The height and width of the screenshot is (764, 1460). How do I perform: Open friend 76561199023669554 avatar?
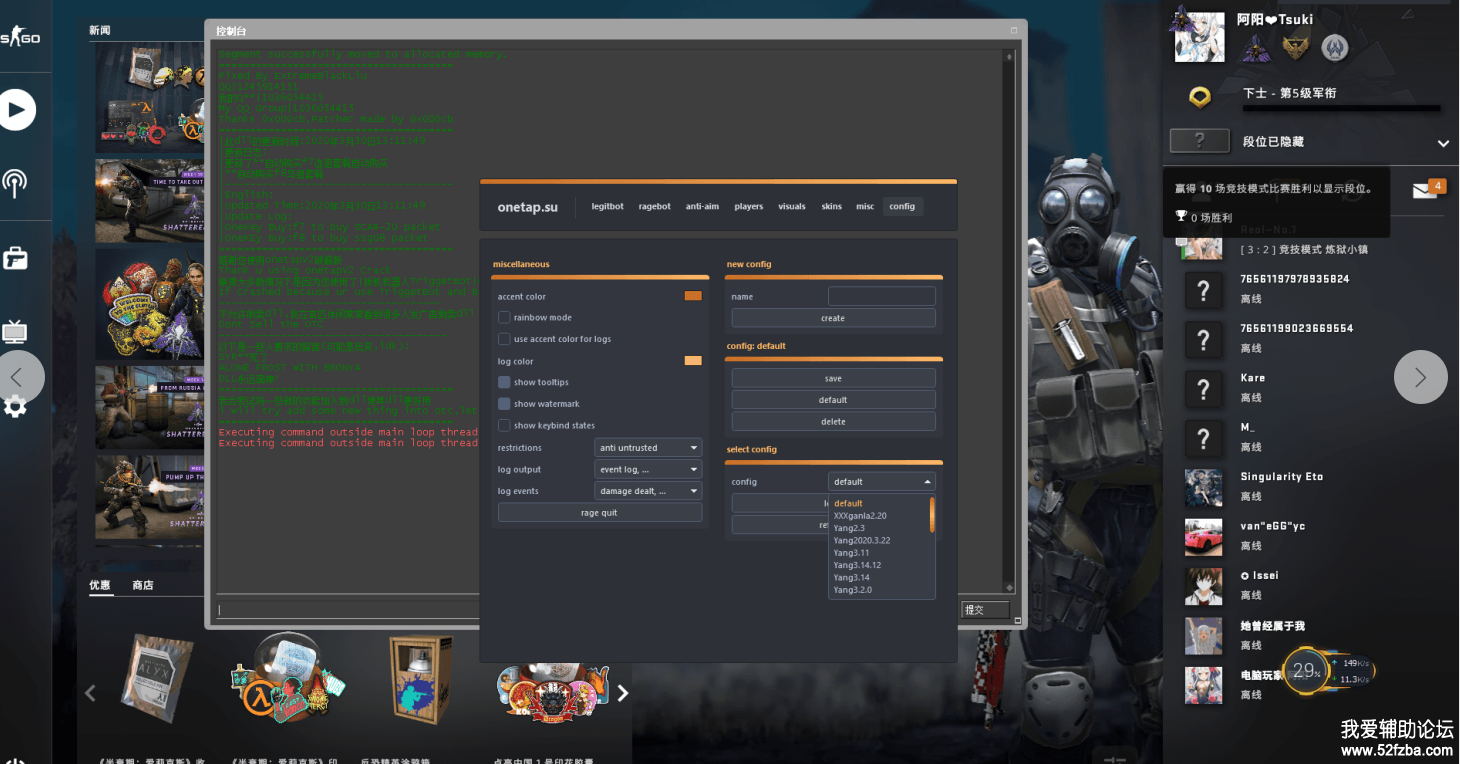pyautogui.click(x=1204, y=340)
